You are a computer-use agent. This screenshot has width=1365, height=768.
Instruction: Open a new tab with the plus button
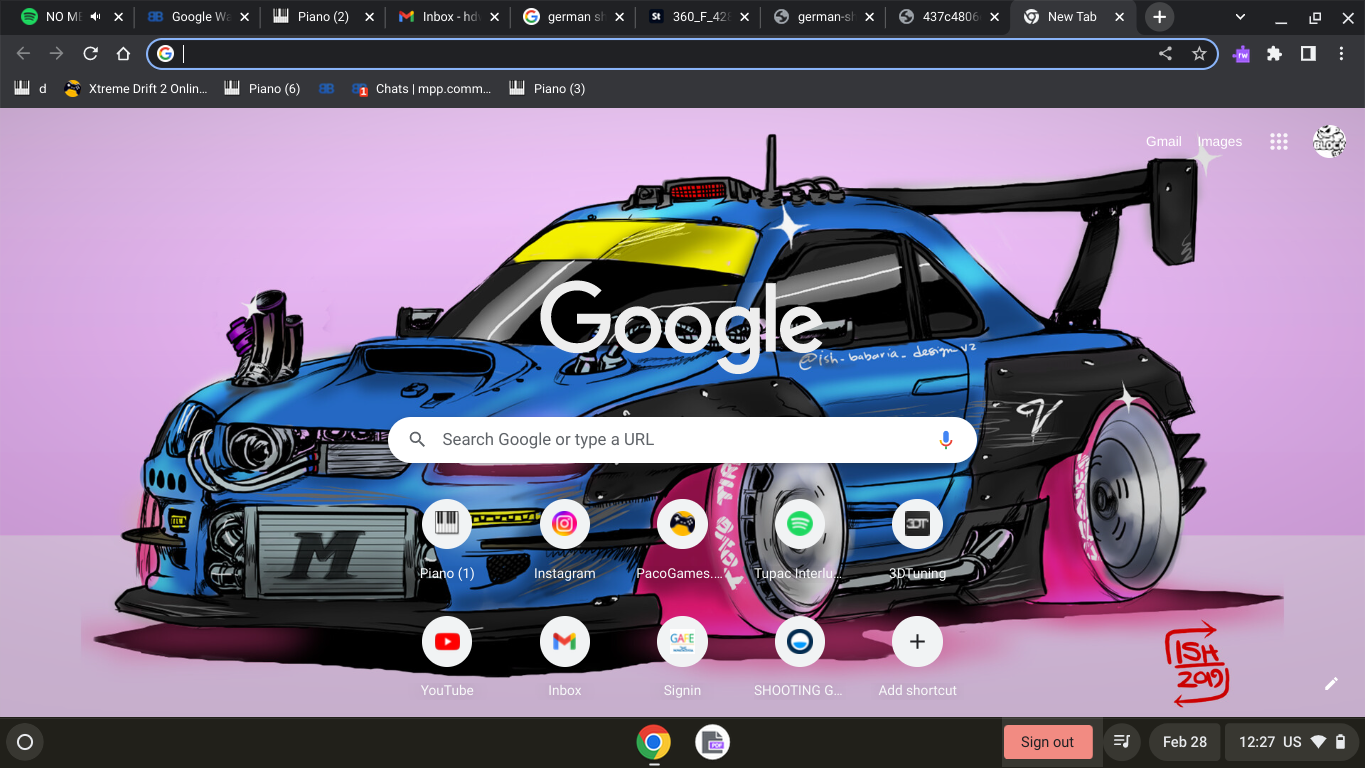tap(1159, 17)
